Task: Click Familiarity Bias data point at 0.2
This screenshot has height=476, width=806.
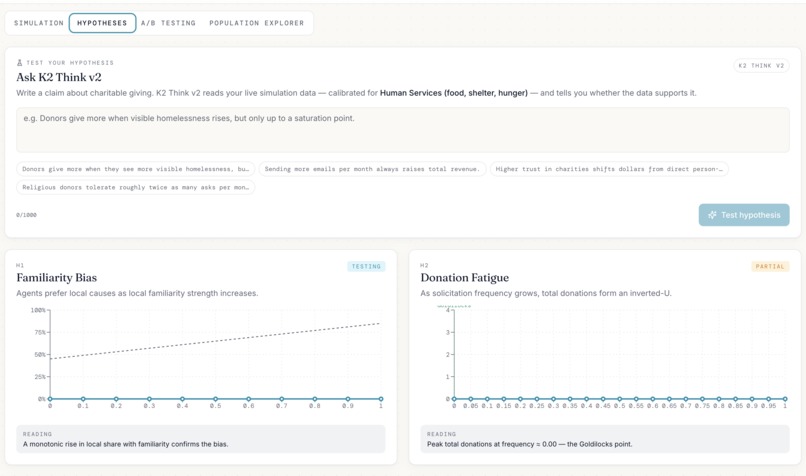Action: coord(116,399)
